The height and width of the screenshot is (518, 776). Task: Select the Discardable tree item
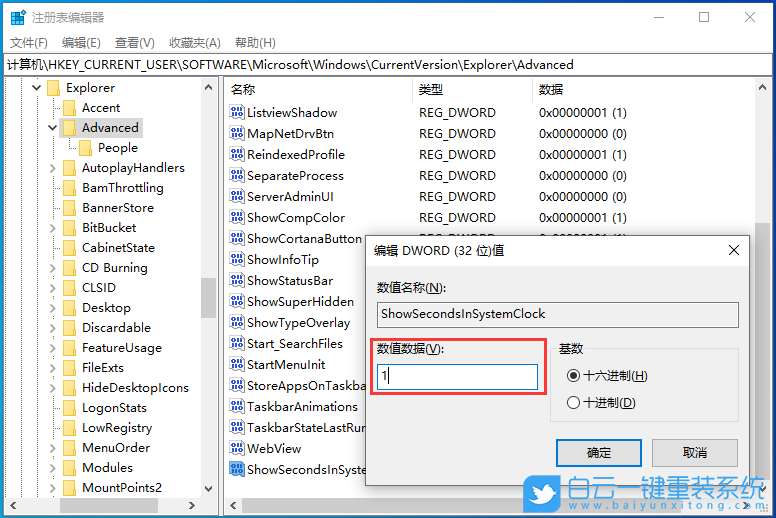[x=116, y=328]
